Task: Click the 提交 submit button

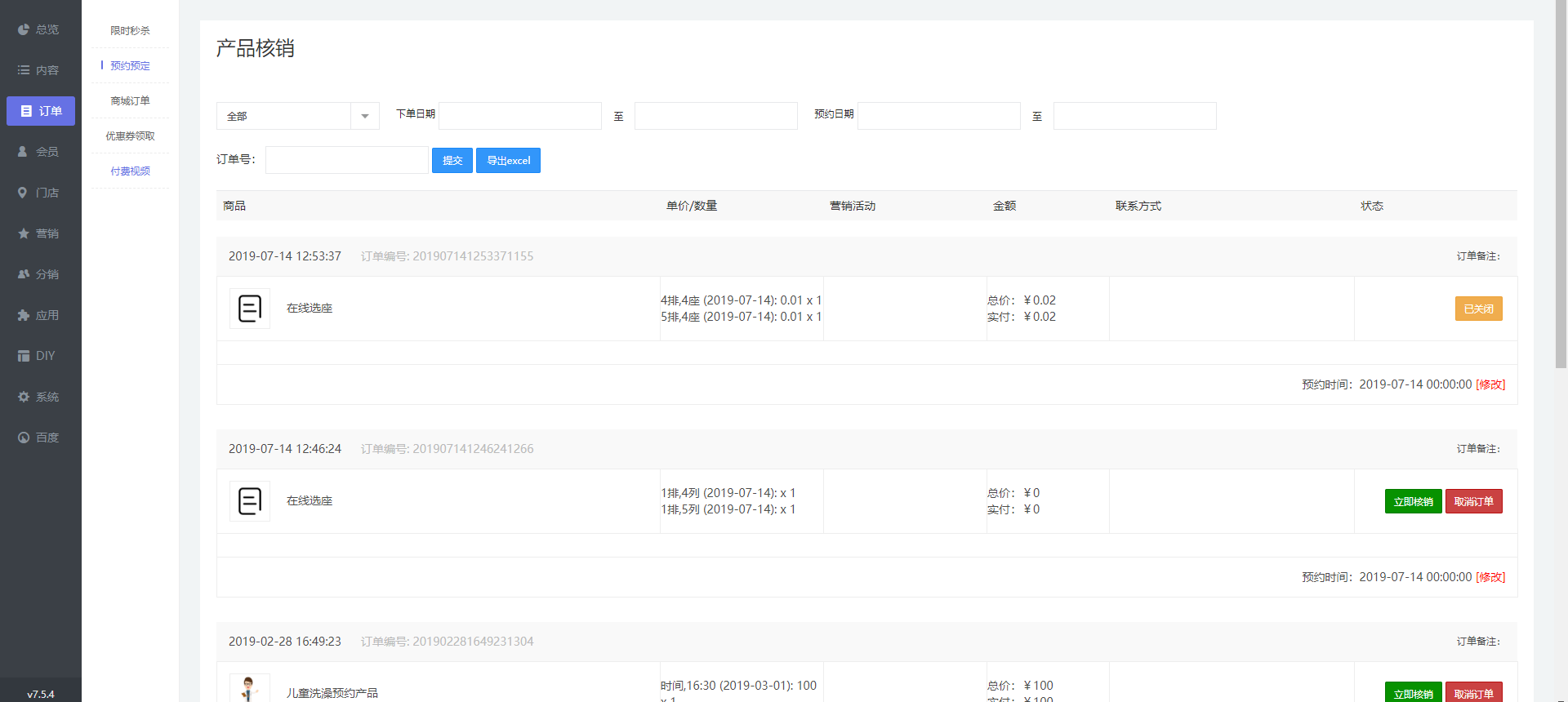Action: [x=452, y=160]
